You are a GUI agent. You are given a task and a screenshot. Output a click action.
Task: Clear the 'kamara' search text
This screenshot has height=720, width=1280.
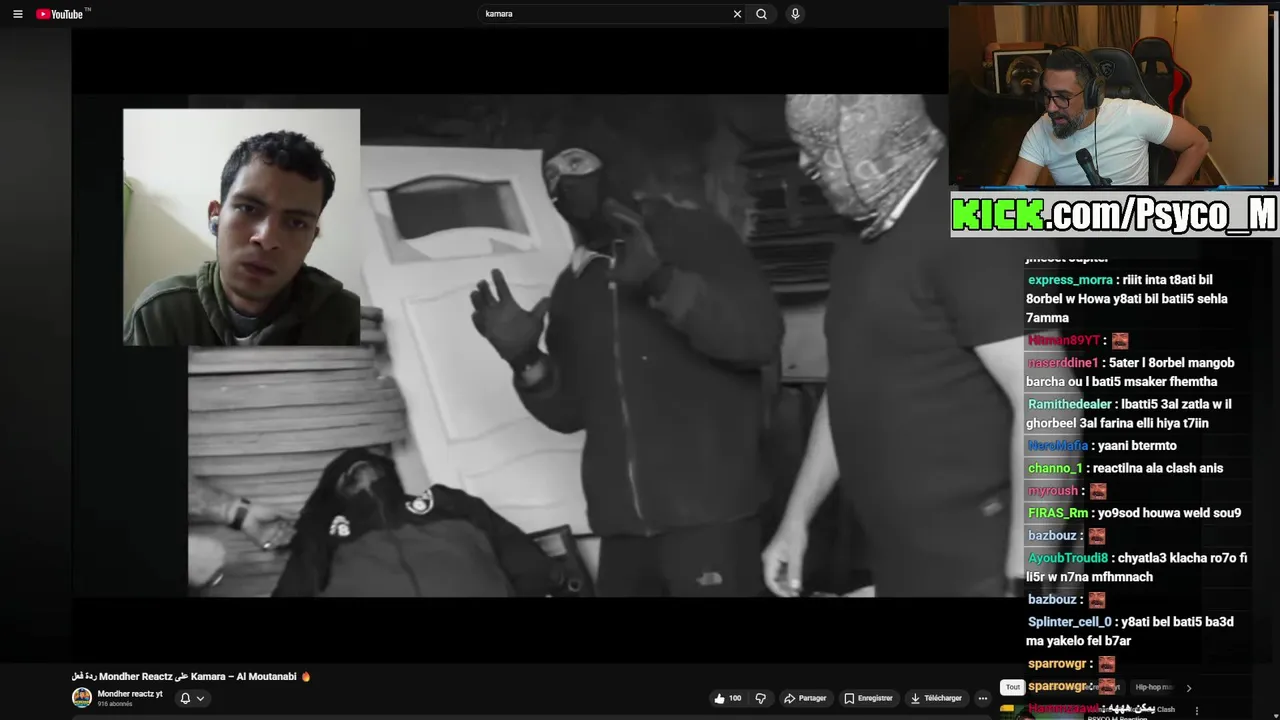tap(737, 14)
